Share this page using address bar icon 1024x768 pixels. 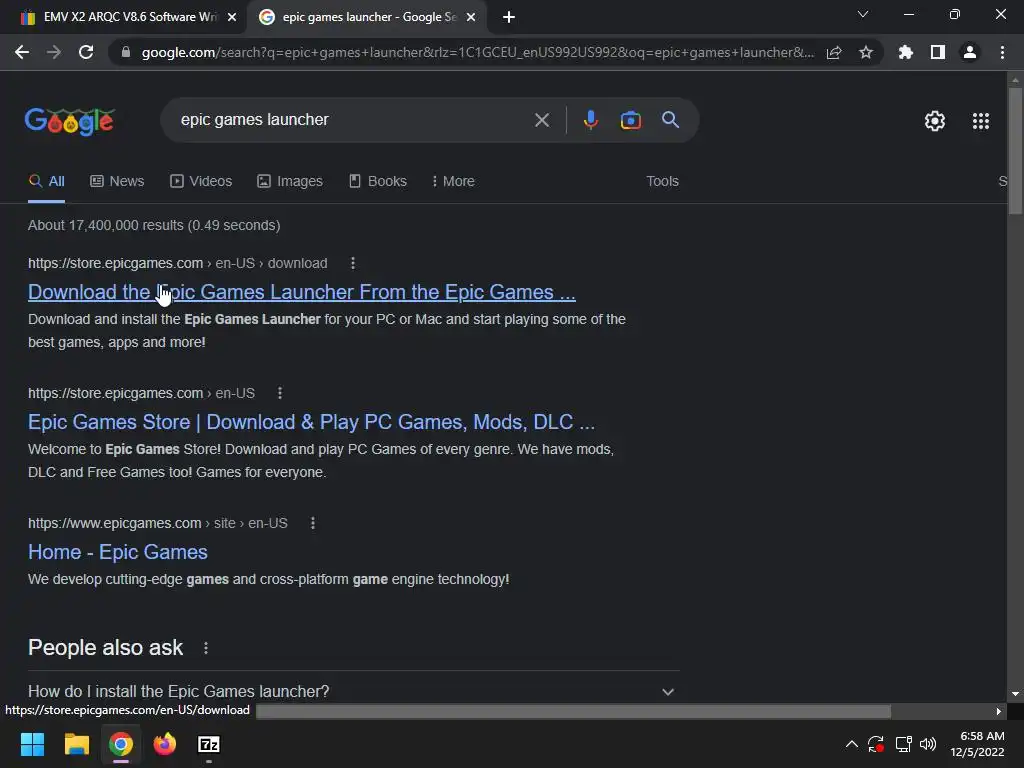click(834, 52)
